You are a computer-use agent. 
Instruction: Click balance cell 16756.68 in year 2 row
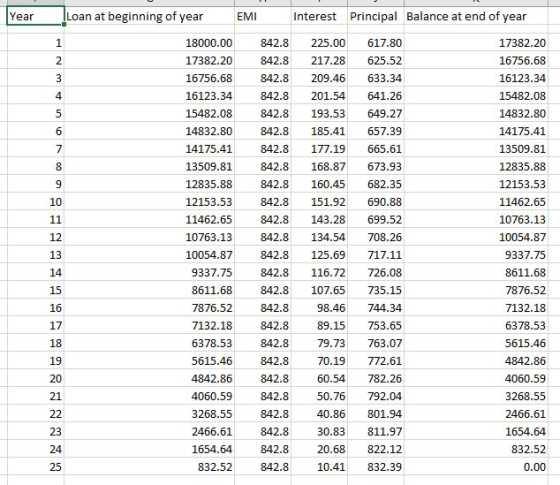(x=476, y=60)
